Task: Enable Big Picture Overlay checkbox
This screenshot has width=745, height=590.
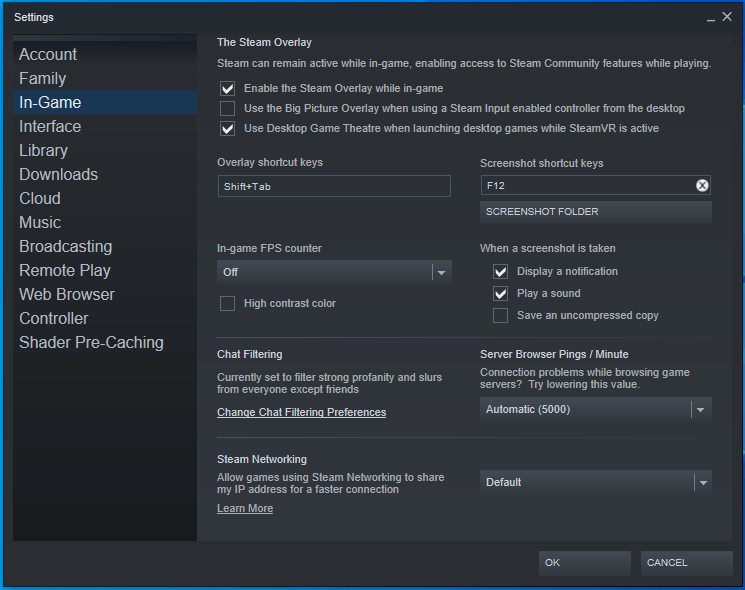Action: point(228,108)
